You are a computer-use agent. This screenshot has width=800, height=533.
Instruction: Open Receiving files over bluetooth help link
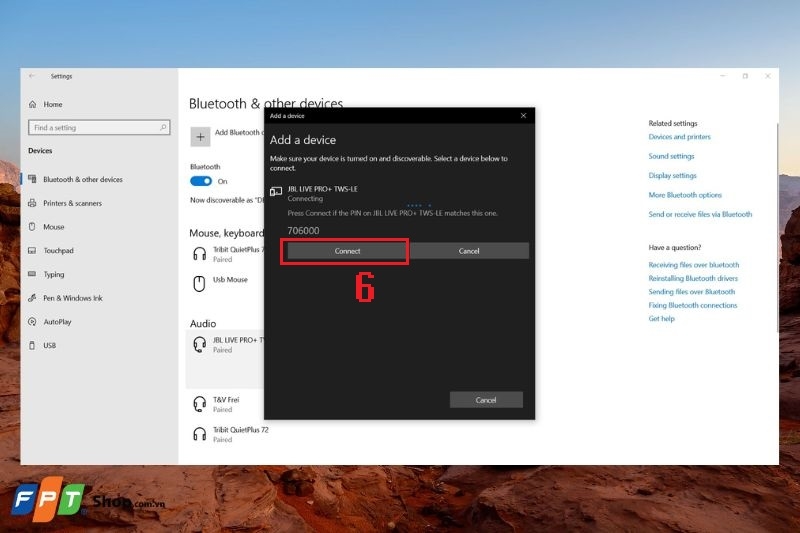(x=693, y=265)
